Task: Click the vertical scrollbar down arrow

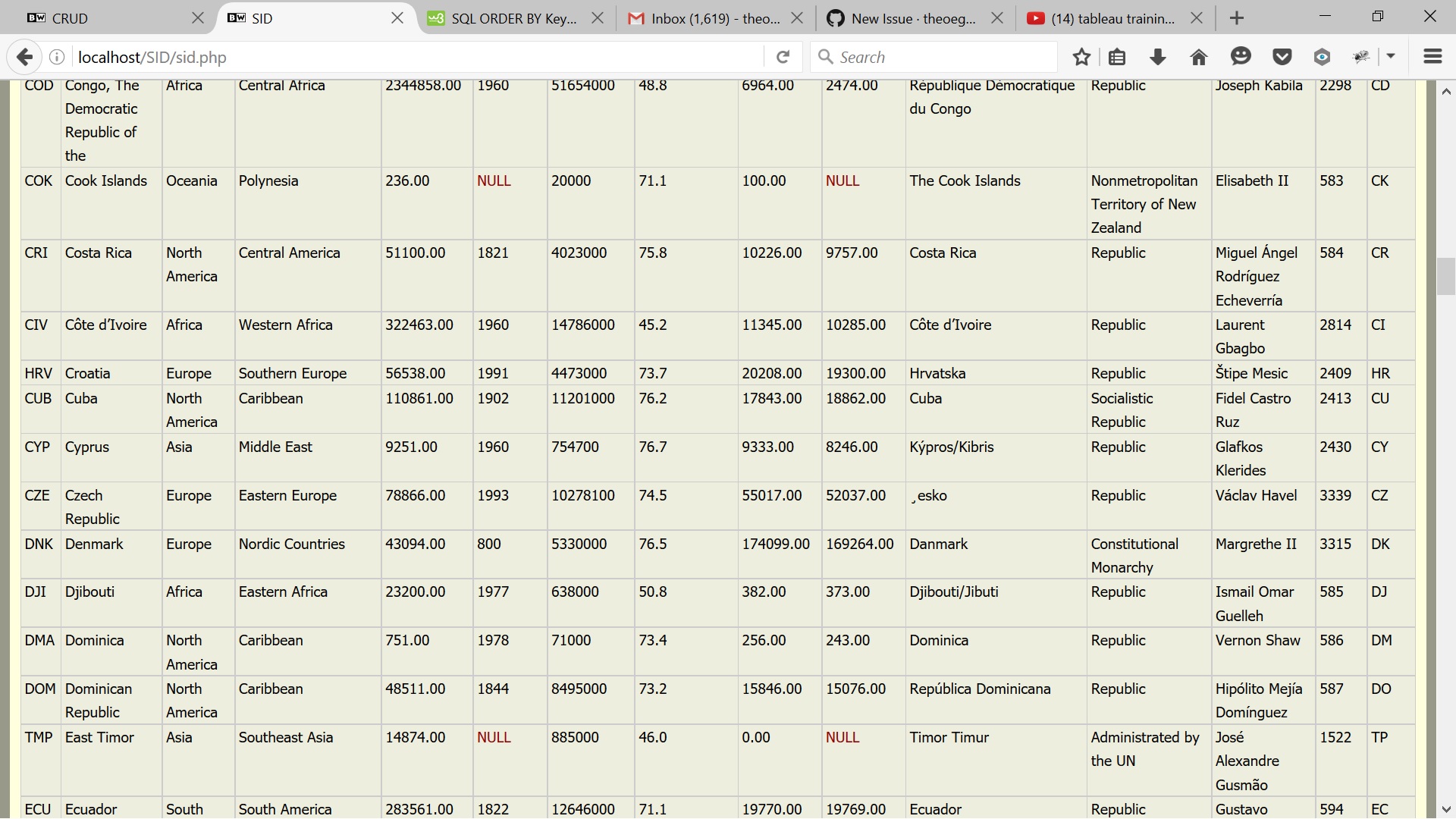Action: pyautogui.click(x=1446, y=809)
